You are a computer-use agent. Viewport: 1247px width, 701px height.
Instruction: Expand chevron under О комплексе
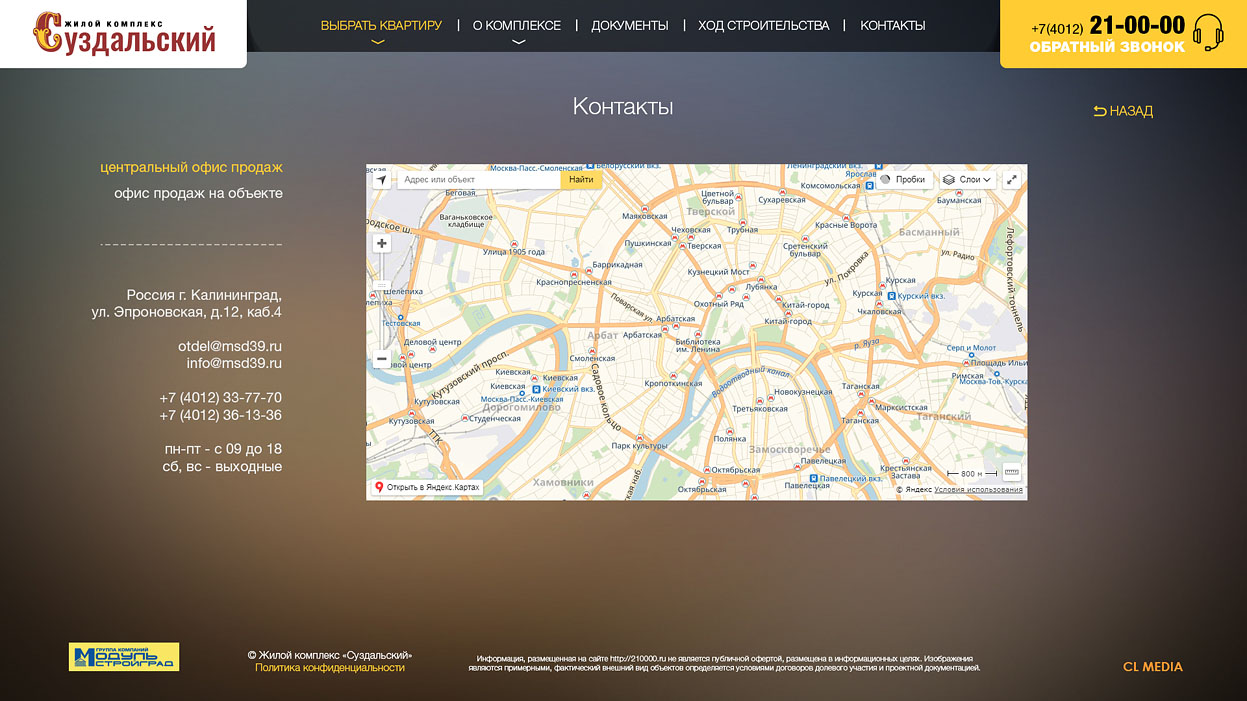pos(518,42)
